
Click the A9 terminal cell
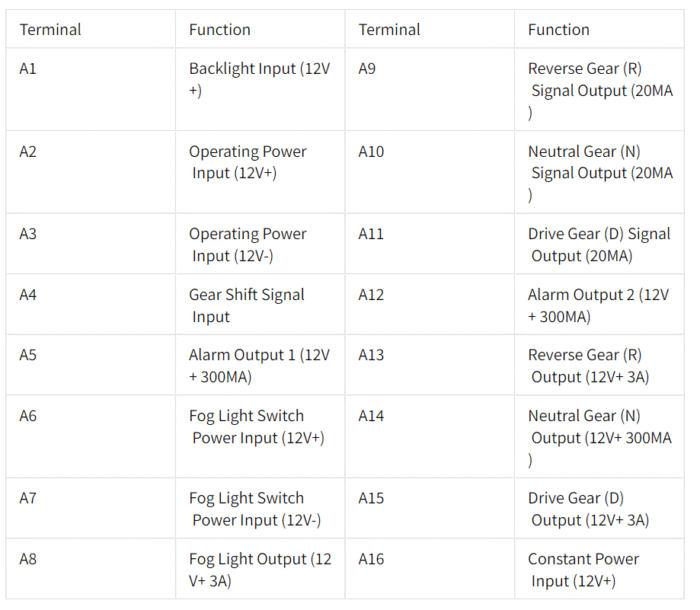[x=429, y=89]
